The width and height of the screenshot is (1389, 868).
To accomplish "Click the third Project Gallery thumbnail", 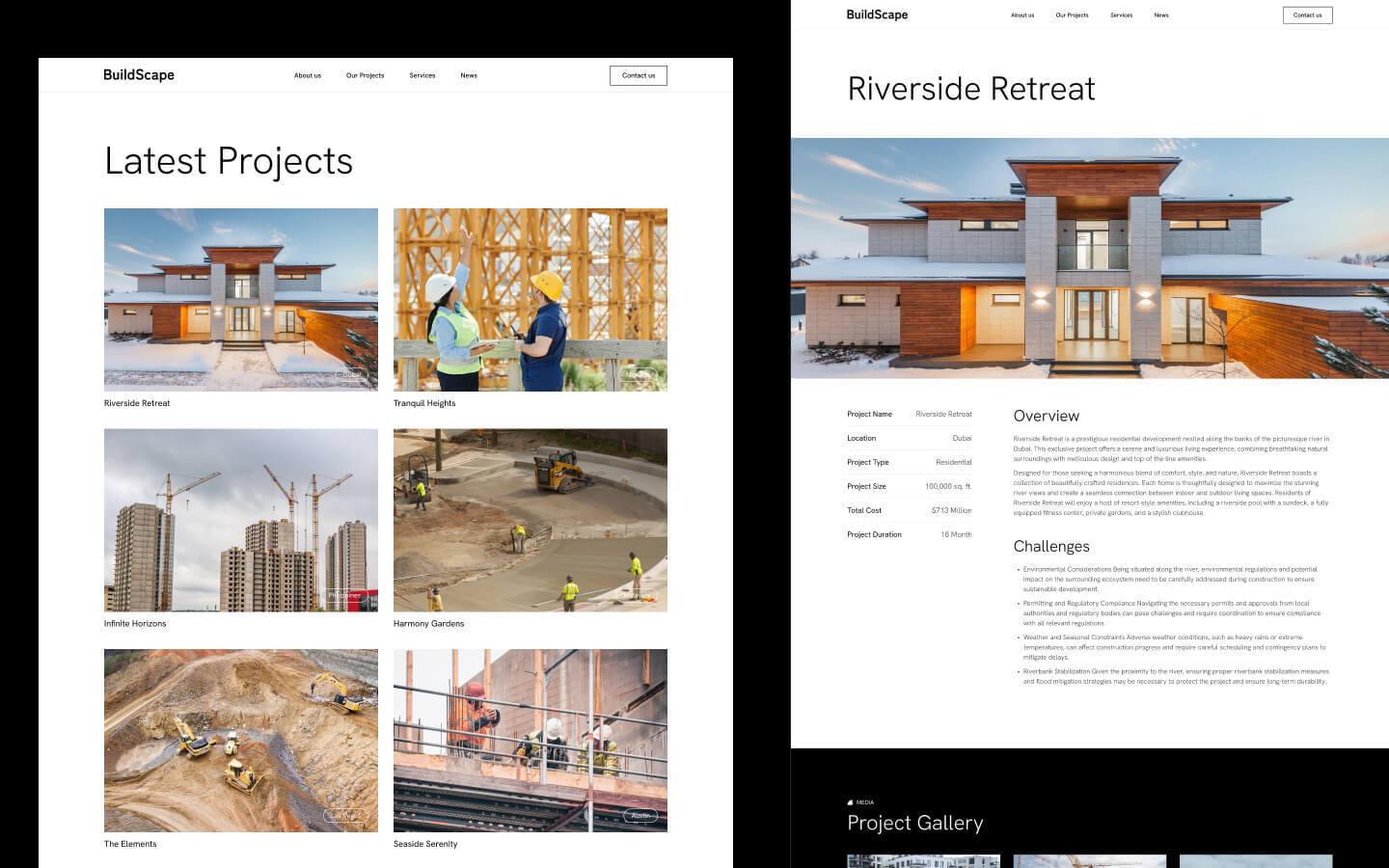I will pyautogui.click(x=1255, y=861).
